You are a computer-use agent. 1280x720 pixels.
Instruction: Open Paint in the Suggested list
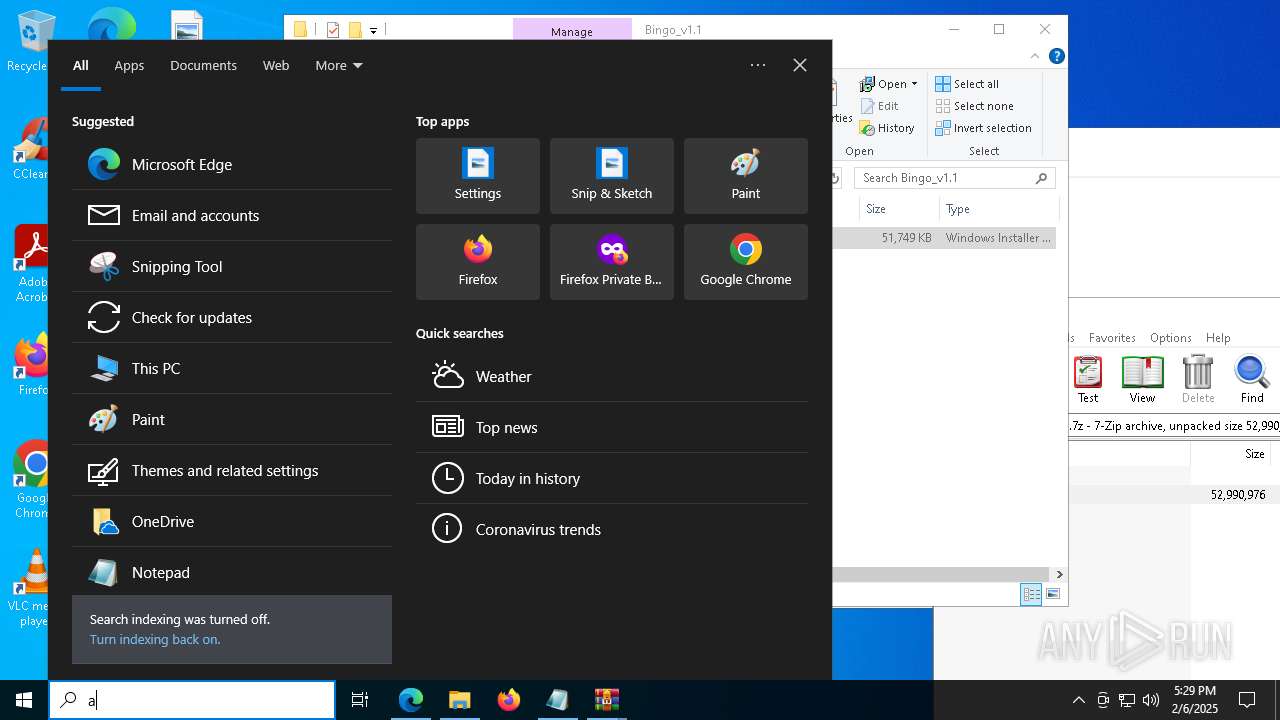click(232, 419)
